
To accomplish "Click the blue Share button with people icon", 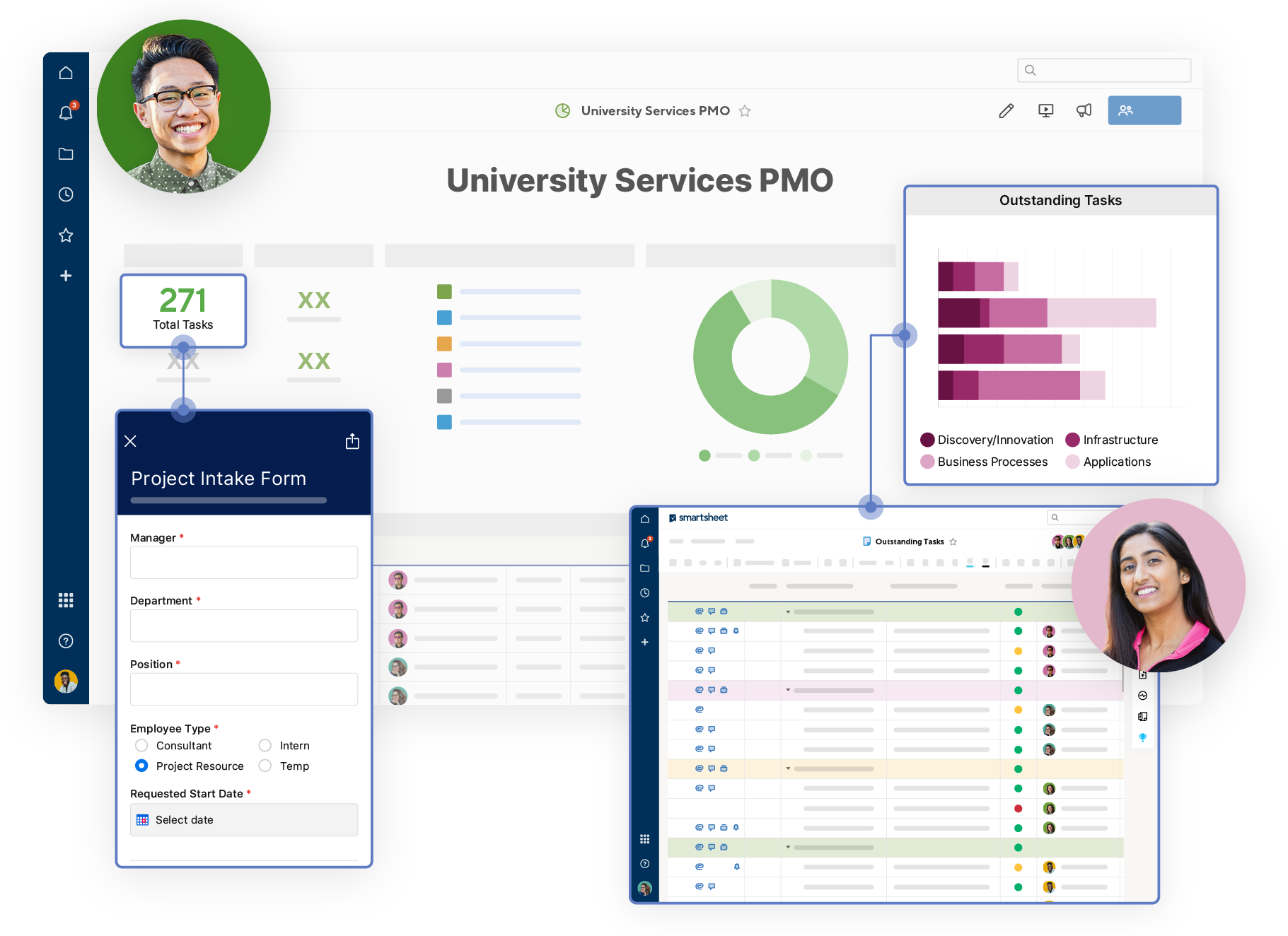I will pyautogui.click(x=1144, y=111).
